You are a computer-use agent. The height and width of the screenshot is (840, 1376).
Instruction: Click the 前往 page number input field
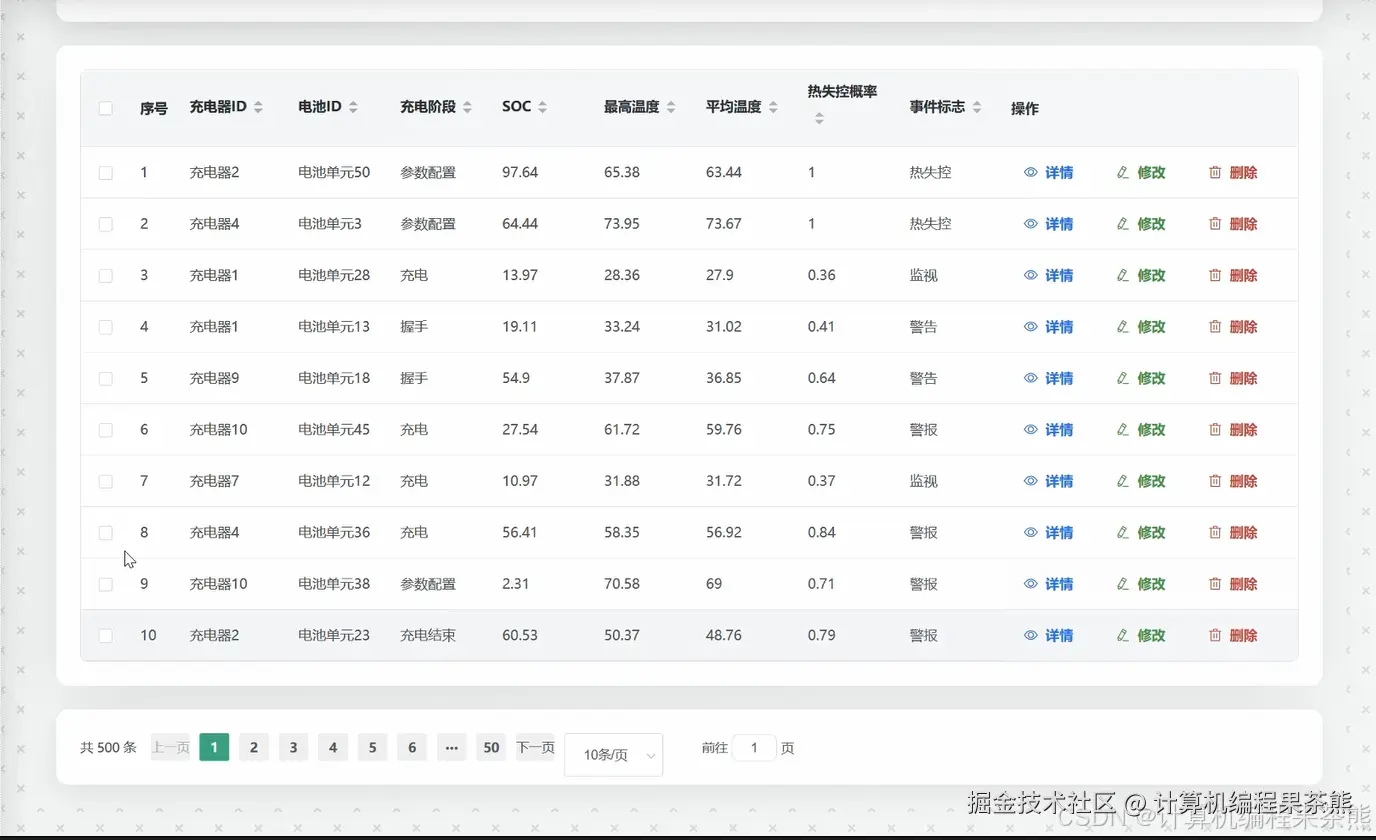click(x=754, y=747)
